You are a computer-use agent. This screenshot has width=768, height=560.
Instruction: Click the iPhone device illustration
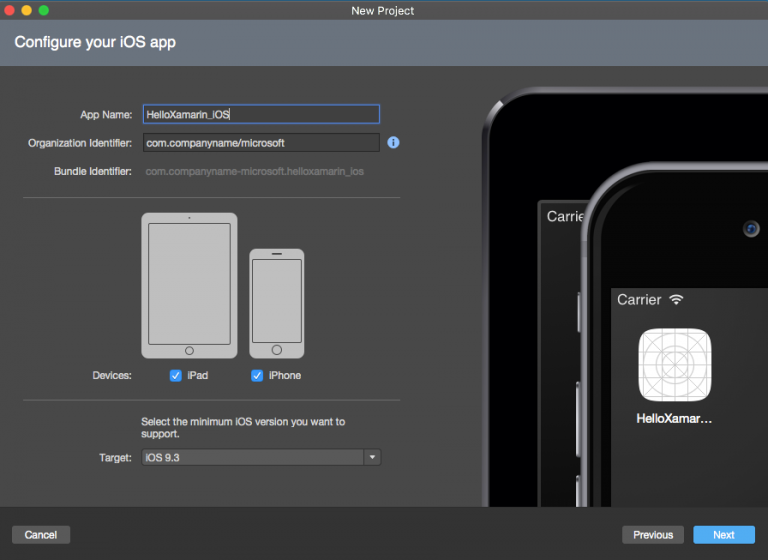point(277,303)
